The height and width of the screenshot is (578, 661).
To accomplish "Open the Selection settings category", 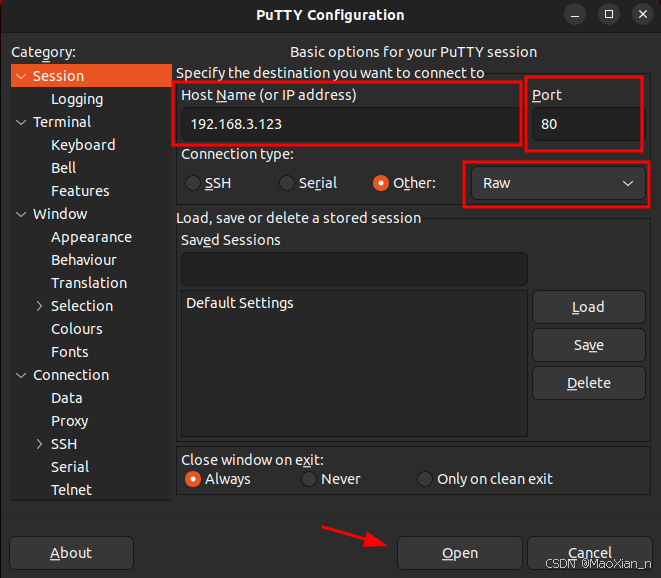I will 82,306.
